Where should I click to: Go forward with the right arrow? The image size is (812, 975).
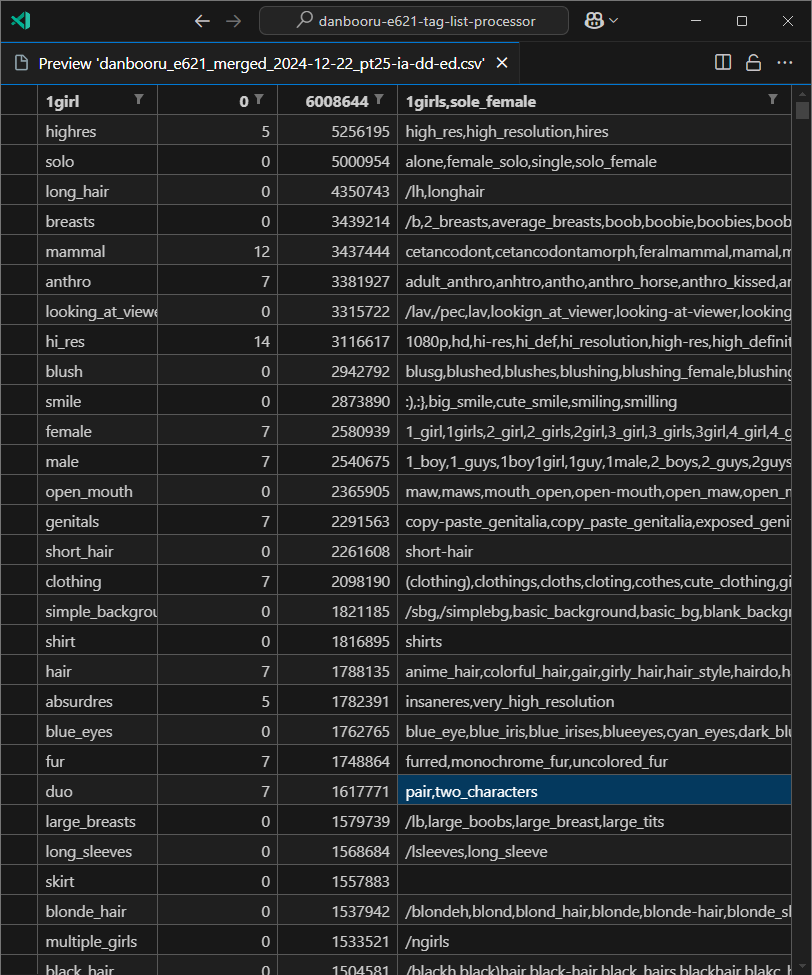coord(233,21)
